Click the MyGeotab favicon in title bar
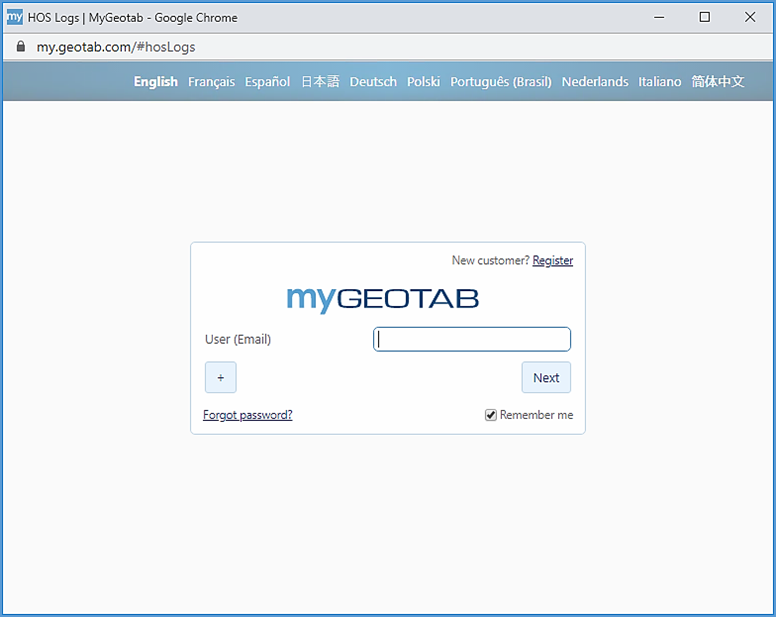Image resolution: width=776 pixels, height=617 pixels. tap(15, 17)
